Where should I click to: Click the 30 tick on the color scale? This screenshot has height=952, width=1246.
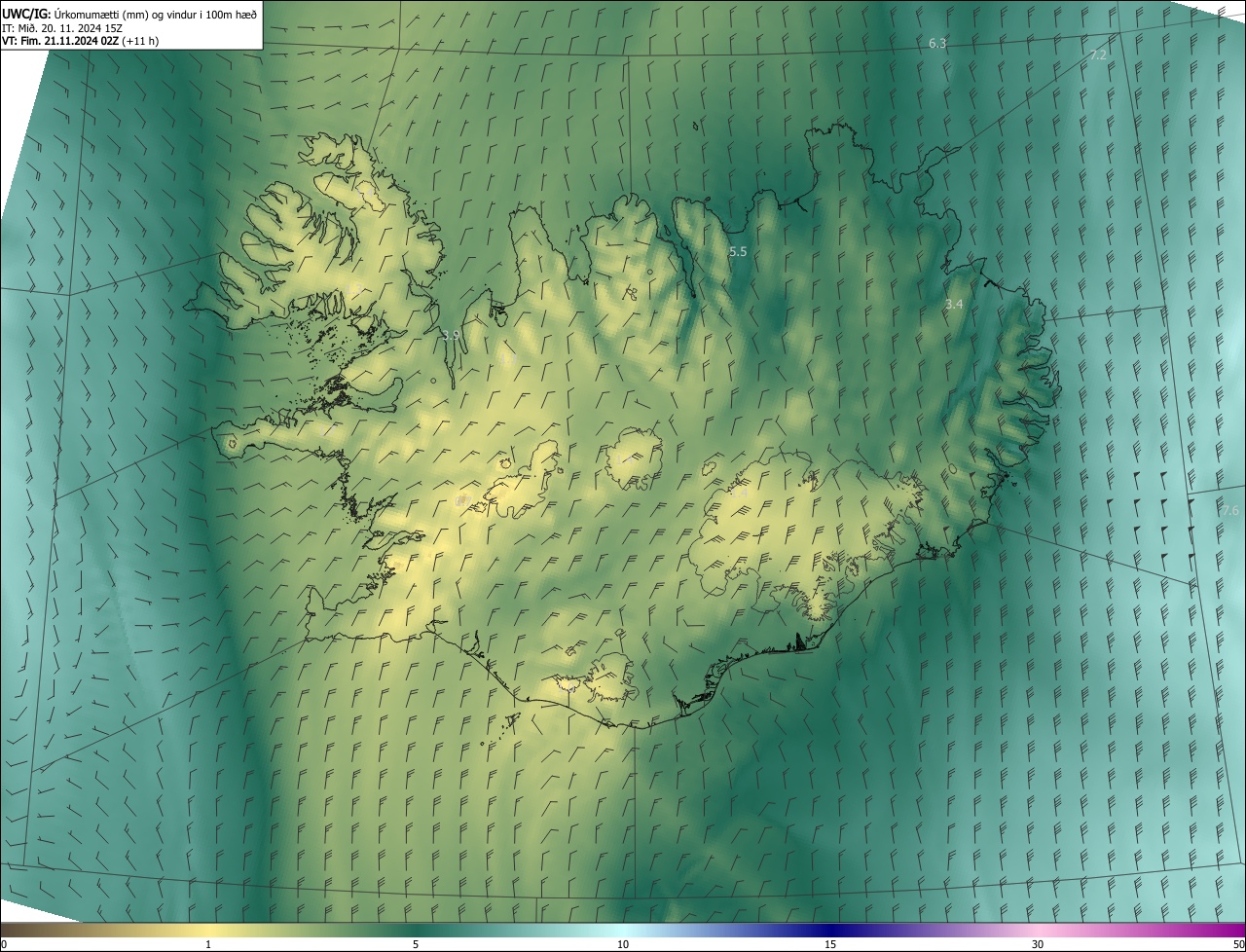pos(1038,944)
